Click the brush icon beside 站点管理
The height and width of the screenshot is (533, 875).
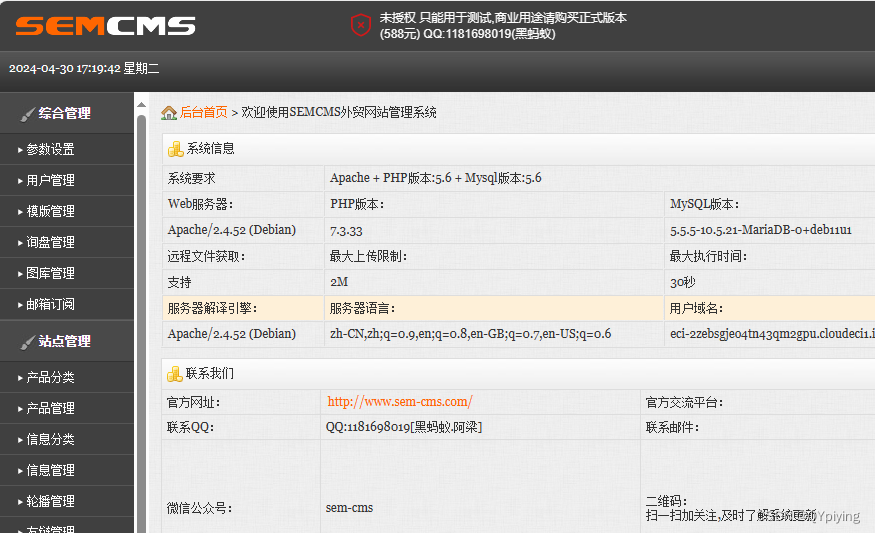[27, 342]
